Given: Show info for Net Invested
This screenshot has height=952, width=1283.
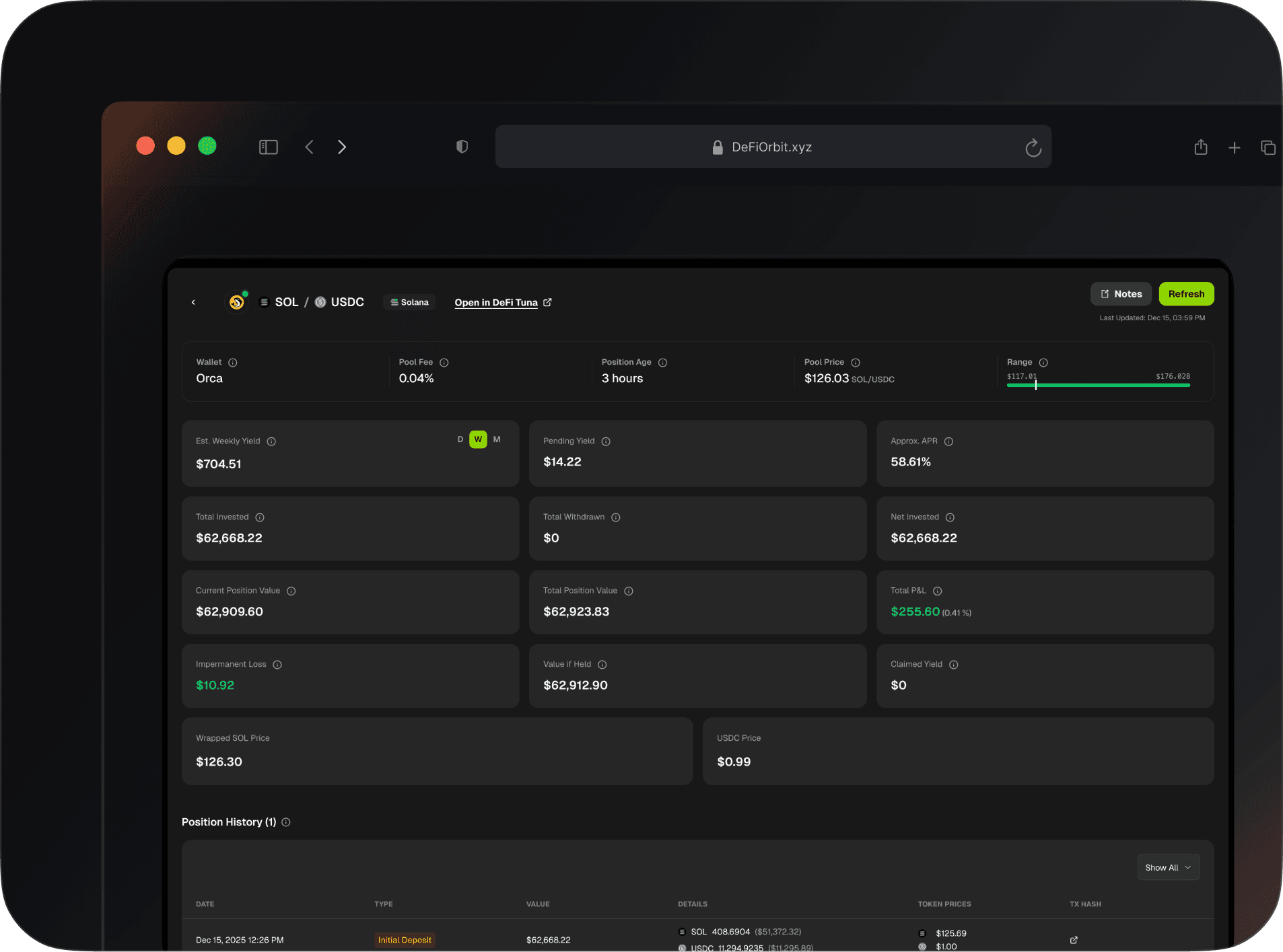Looking at the screenshot, I should coord(950,517).
